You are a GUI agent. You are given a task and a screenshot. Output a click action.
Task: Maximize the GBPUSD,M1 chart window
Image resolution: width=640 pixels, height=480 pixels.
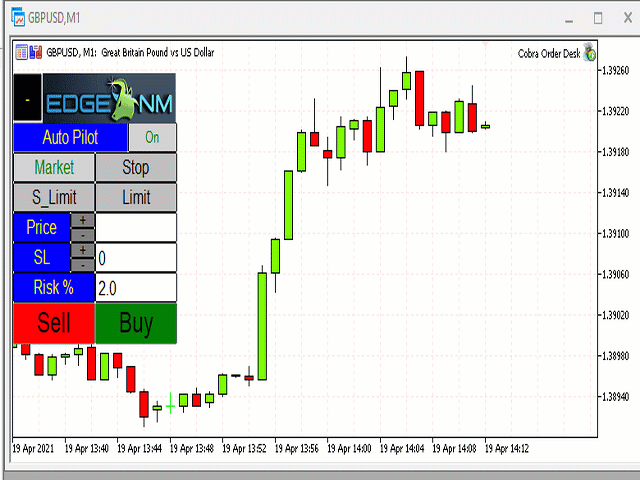point(598,18)
